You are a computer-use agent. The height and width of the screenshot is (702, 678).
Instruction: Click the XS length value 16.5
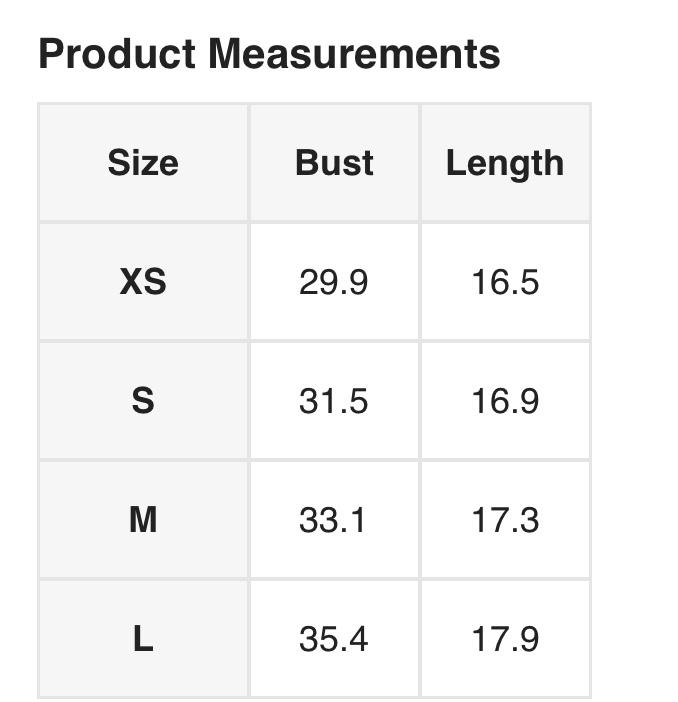click(x=505, y=282)
